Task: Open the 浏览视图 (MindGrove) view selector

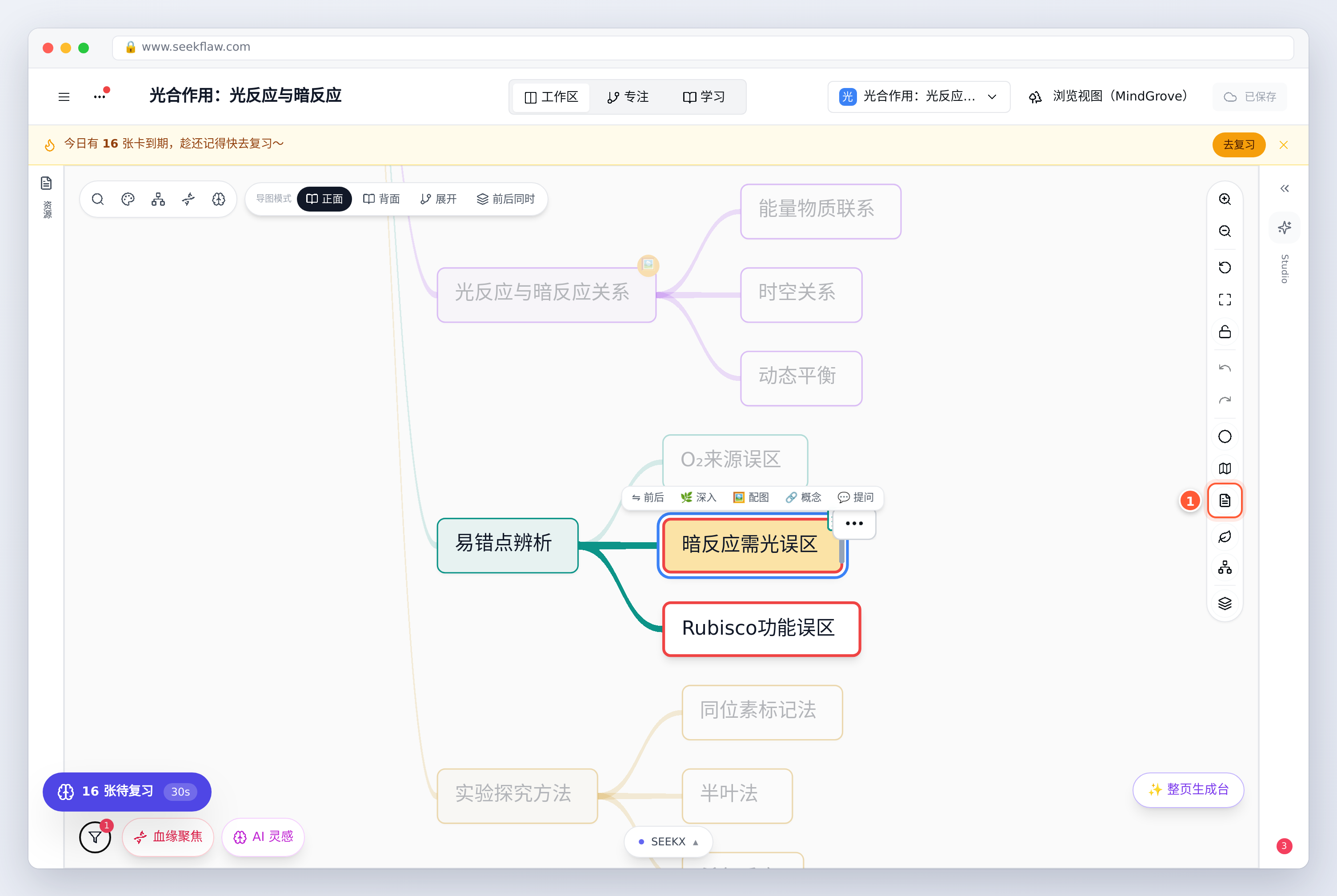Action: 1108,96
